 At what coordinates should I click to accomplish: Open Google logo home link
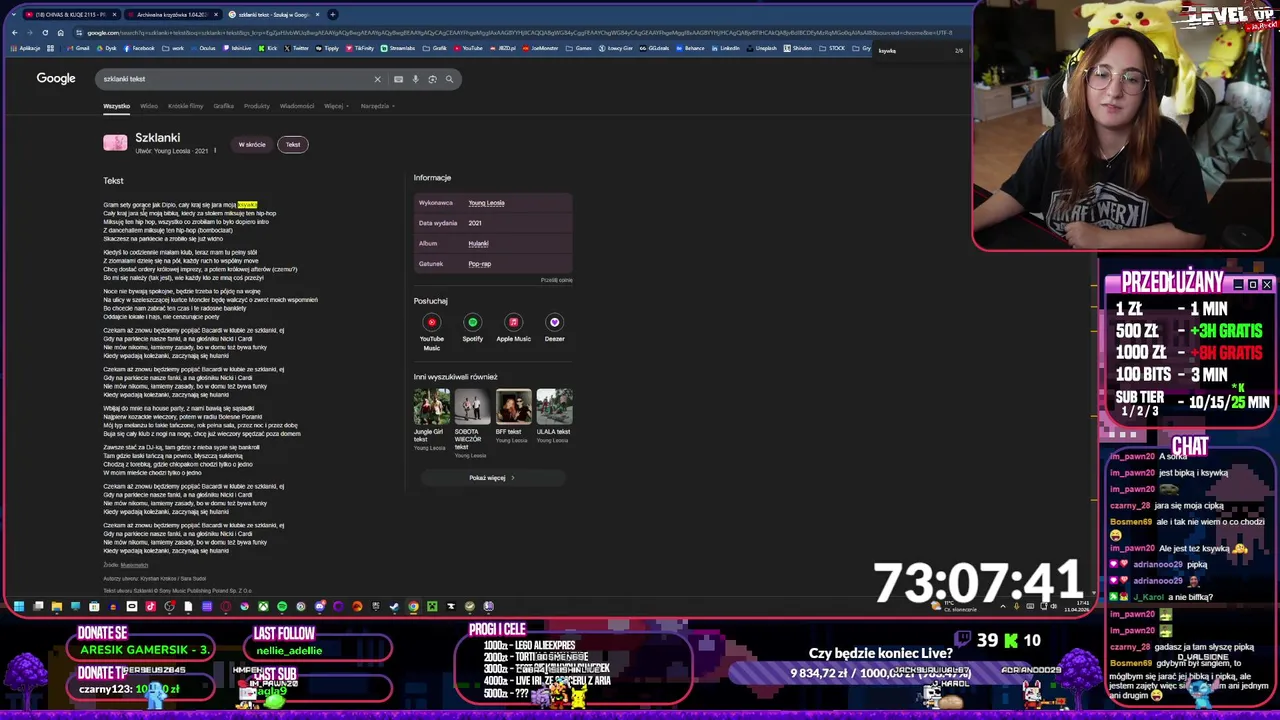click(56, 78)
